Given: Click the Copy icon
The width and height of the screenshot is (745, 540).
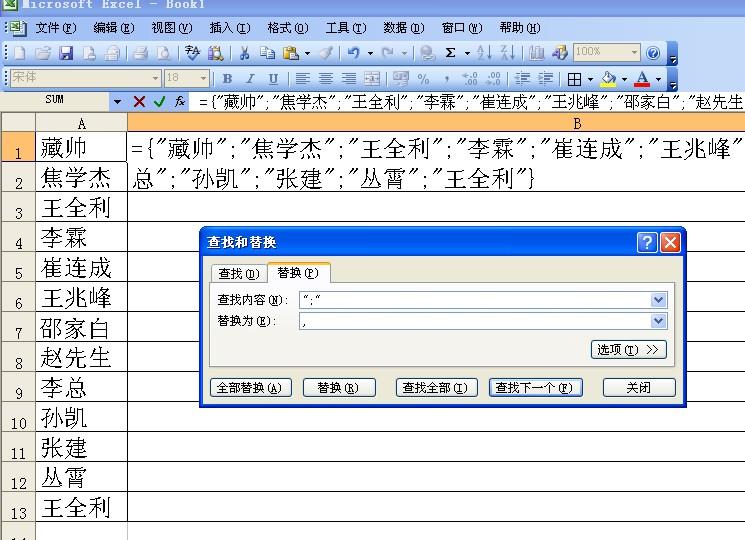Looking at the screenshot, I should 267,53.
